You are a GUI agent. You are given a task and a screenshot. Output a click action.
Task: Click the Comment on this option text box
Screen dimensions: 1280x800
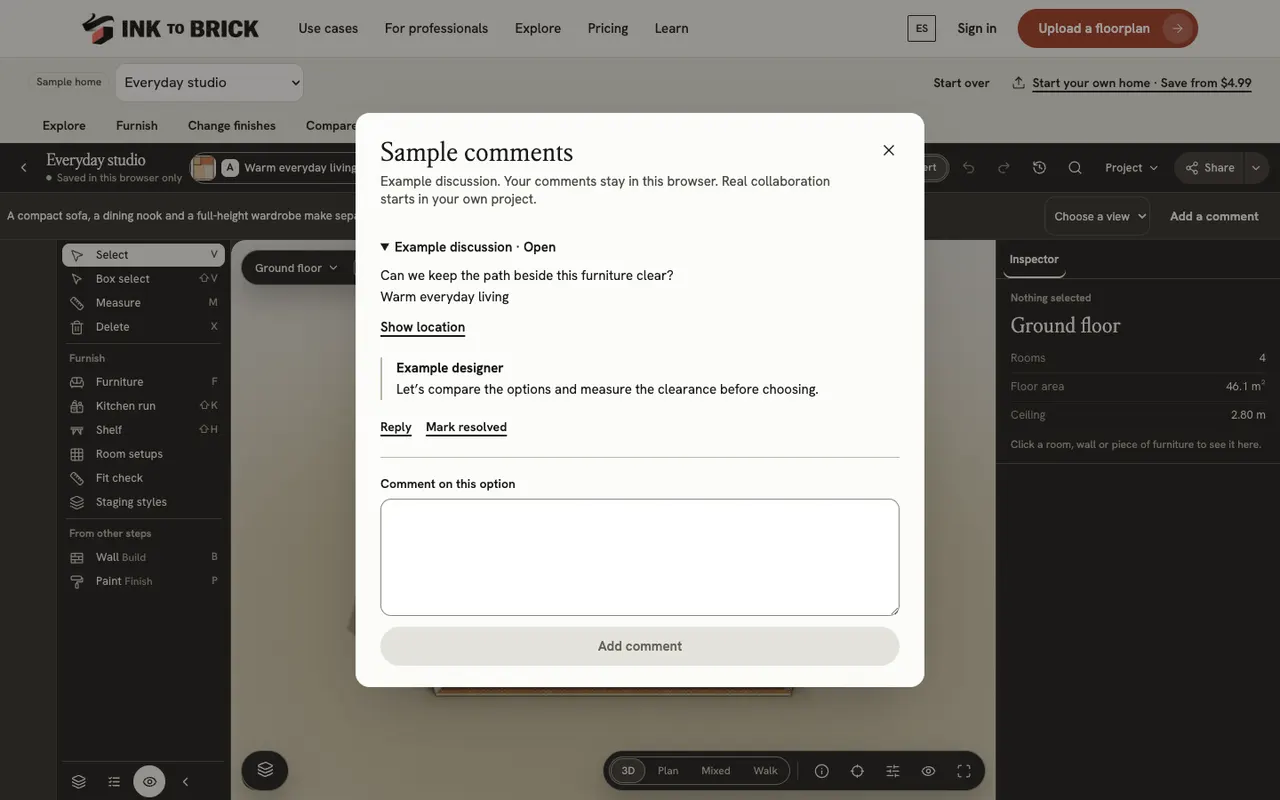pyautogui.click(x=640, y=557)
